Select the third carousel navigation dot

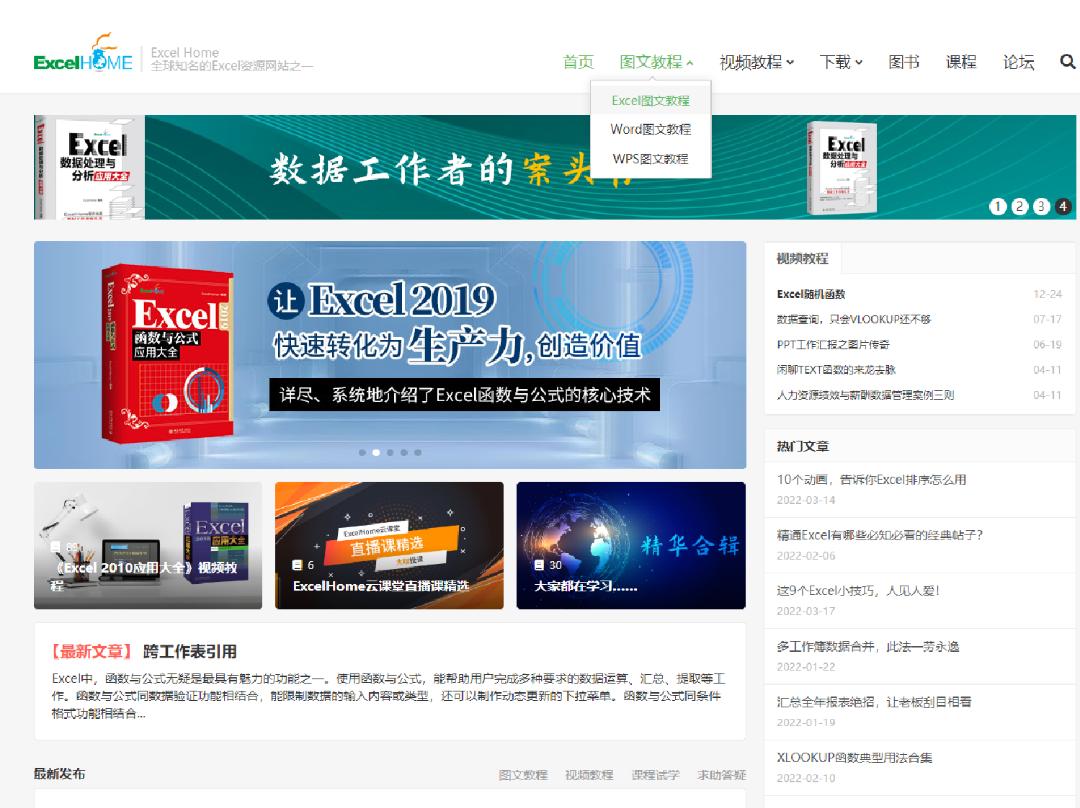point(390,453)
